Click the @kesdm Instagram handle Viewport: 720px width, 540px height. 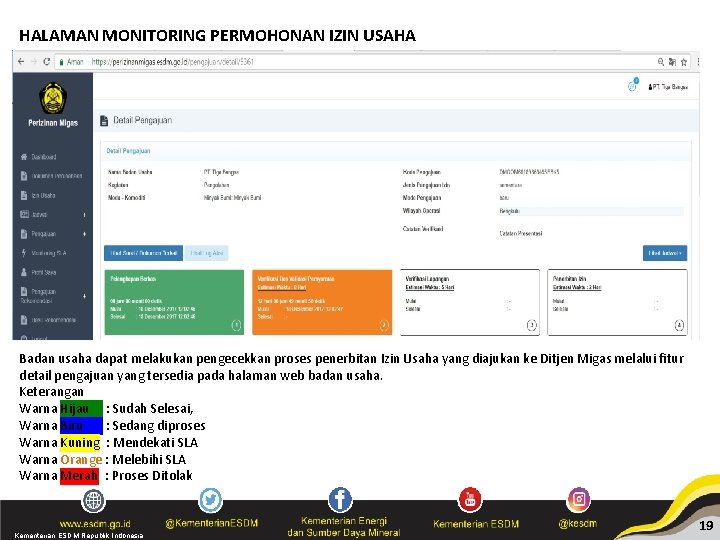tap(578, 523)
